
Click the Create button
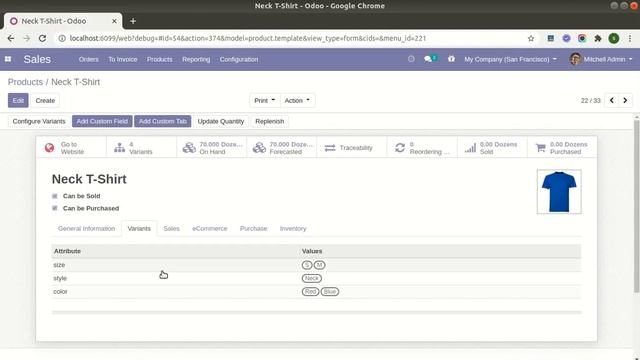click(x=45, y=100)
